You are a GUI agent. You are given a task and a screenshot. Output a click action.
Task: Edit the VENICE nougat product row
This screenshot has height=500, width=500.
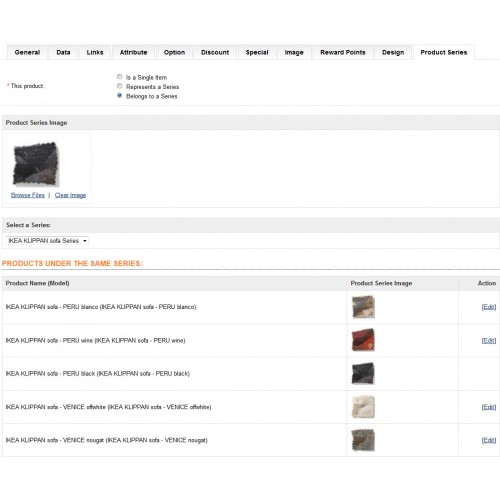point(489,440)
